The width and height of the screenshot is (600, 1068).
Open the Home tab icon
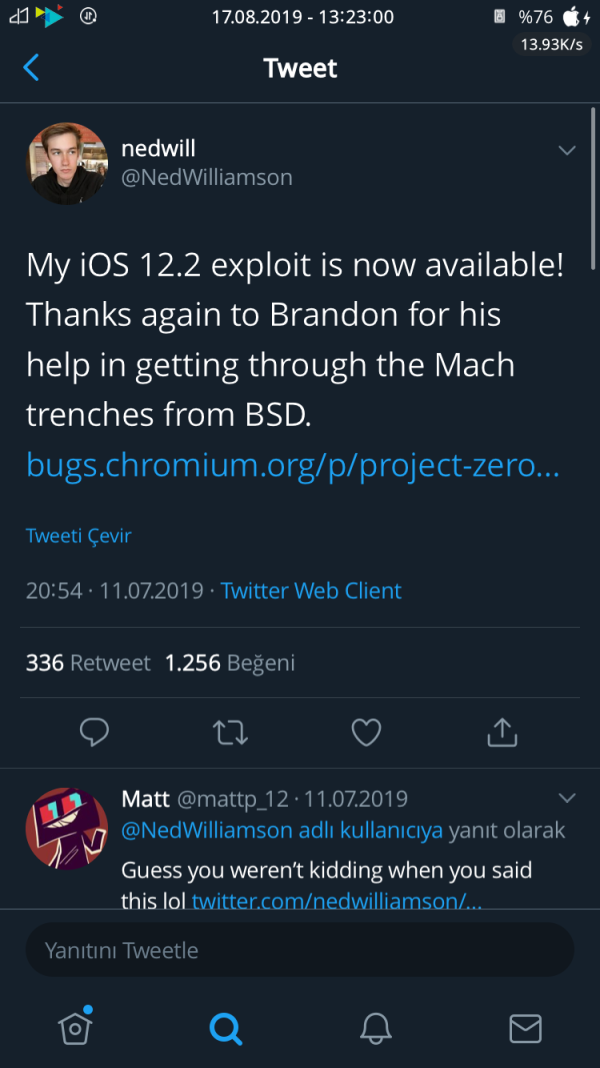click(76, 1026)
